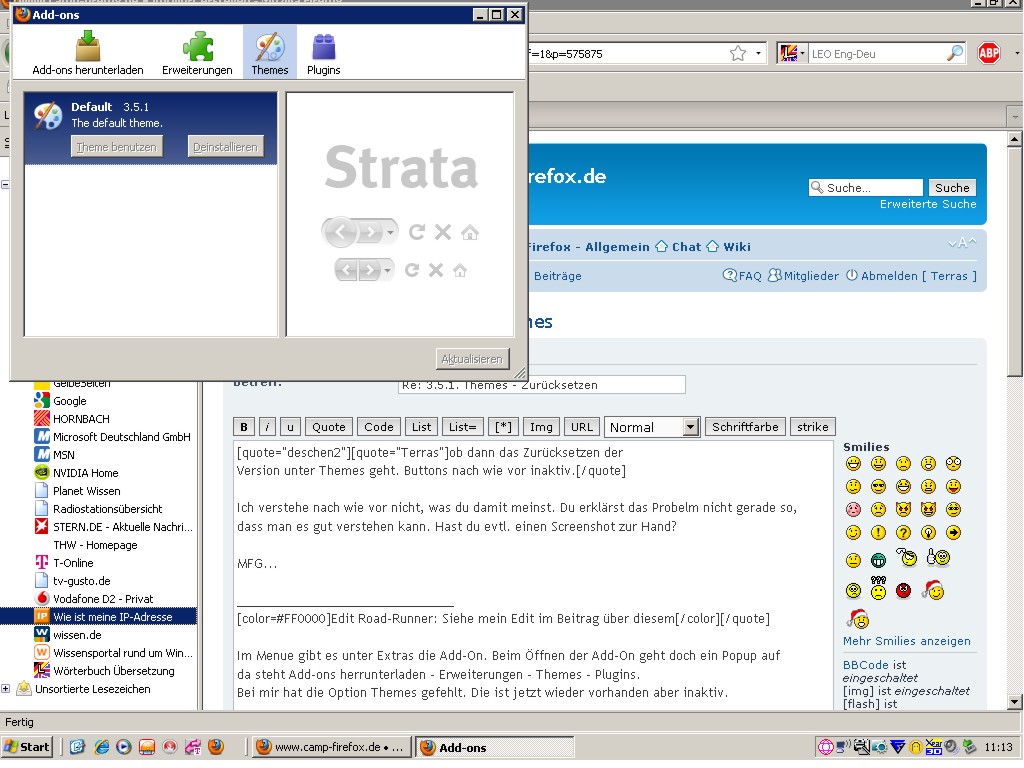Open the BBCode help link

click(x=865, y=665)
